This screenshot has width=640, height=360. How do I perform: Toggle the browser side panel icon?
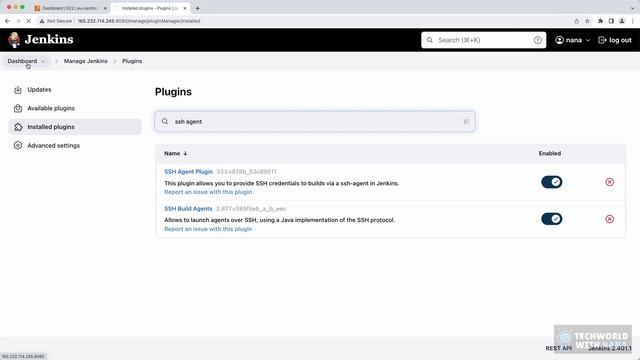pos(611,21)
